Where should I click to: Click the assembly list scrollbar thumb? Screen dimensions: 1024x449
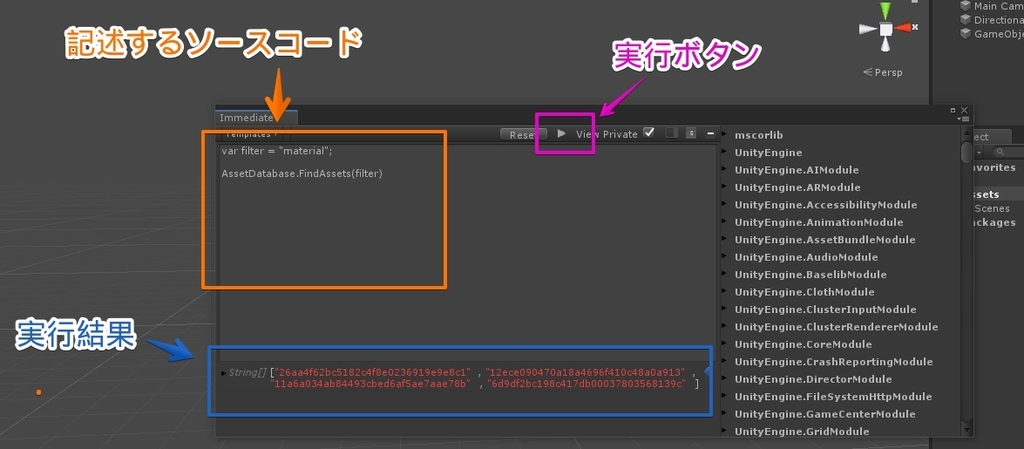pyautogui.click(x=967, y=152)
